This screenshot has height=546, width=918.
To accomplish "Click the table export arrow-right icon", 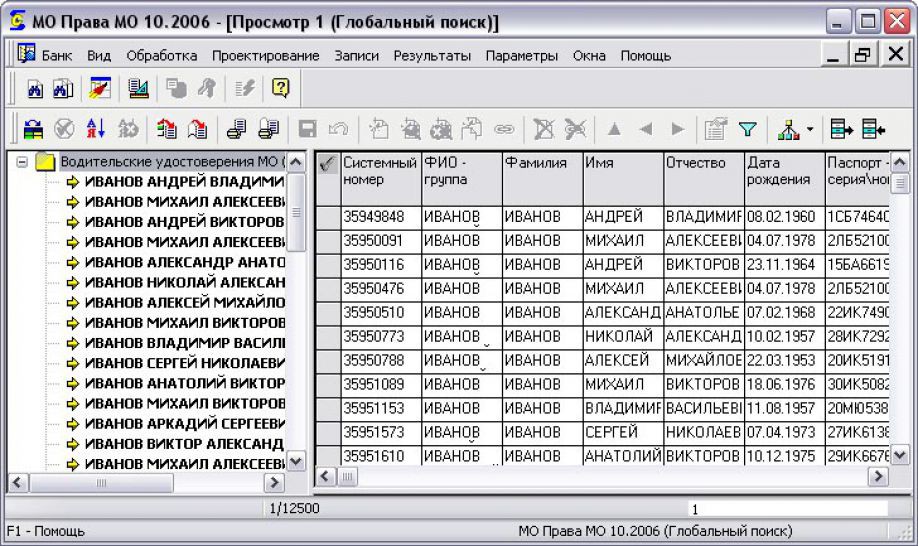I will [x=841, y=129].
